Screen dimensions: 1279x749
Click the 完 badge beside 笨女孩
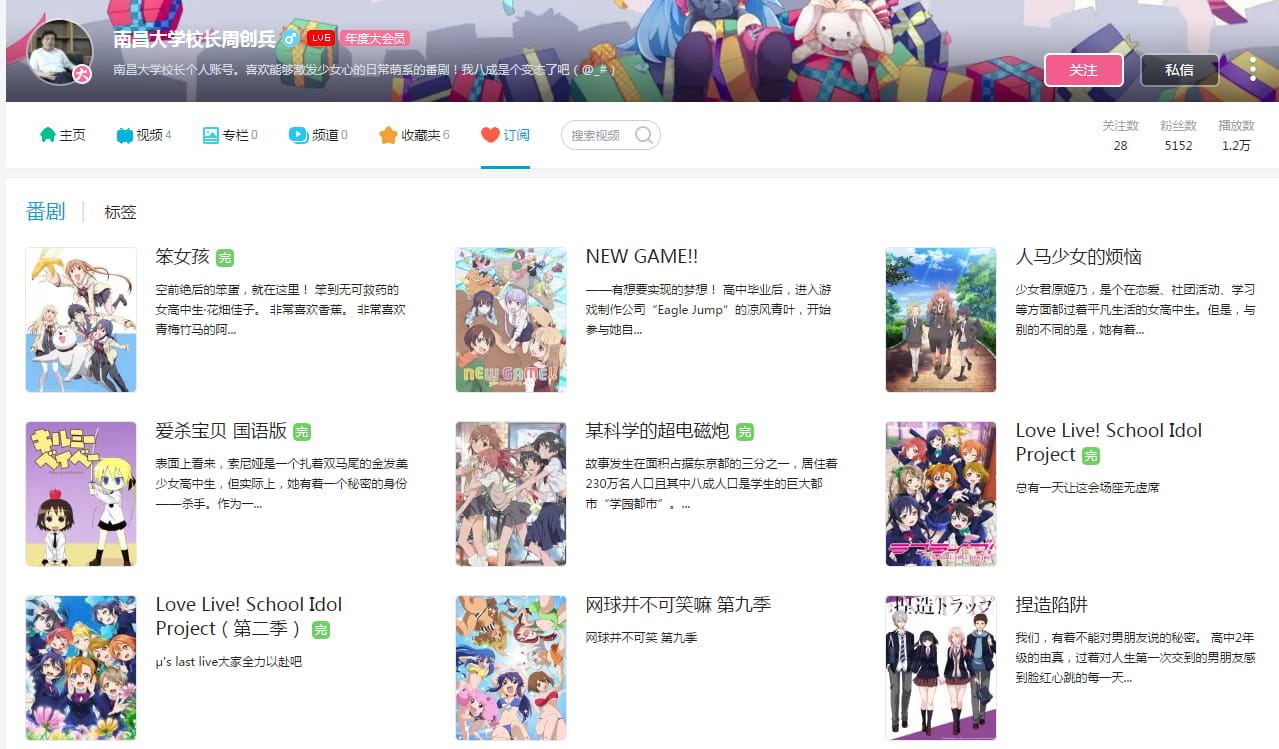point(225,258)
